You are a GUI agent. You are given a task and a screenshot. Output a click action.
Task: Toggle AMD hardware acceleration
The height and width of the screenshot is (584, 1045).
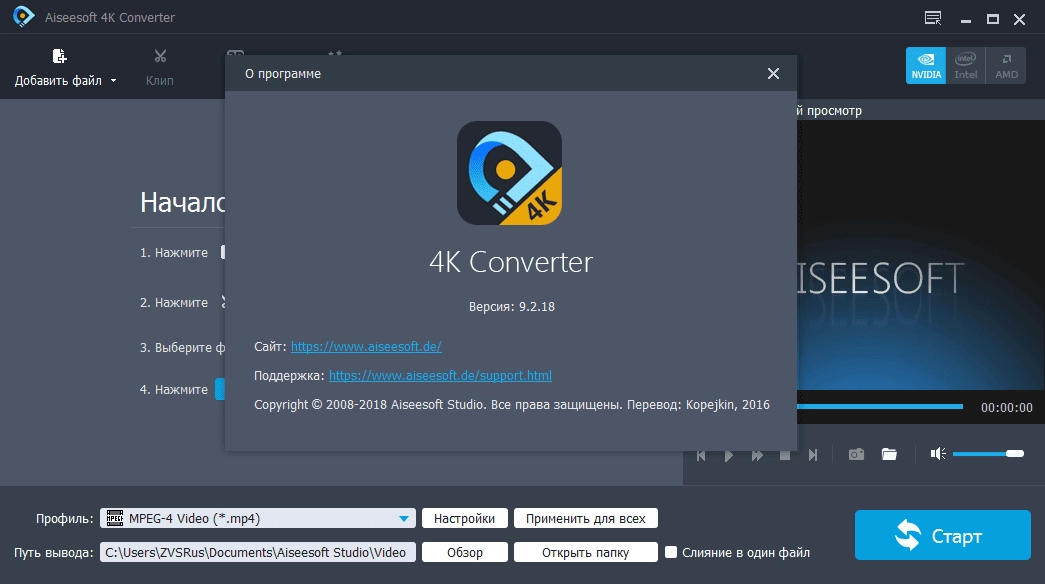(x=1006, y=65)
